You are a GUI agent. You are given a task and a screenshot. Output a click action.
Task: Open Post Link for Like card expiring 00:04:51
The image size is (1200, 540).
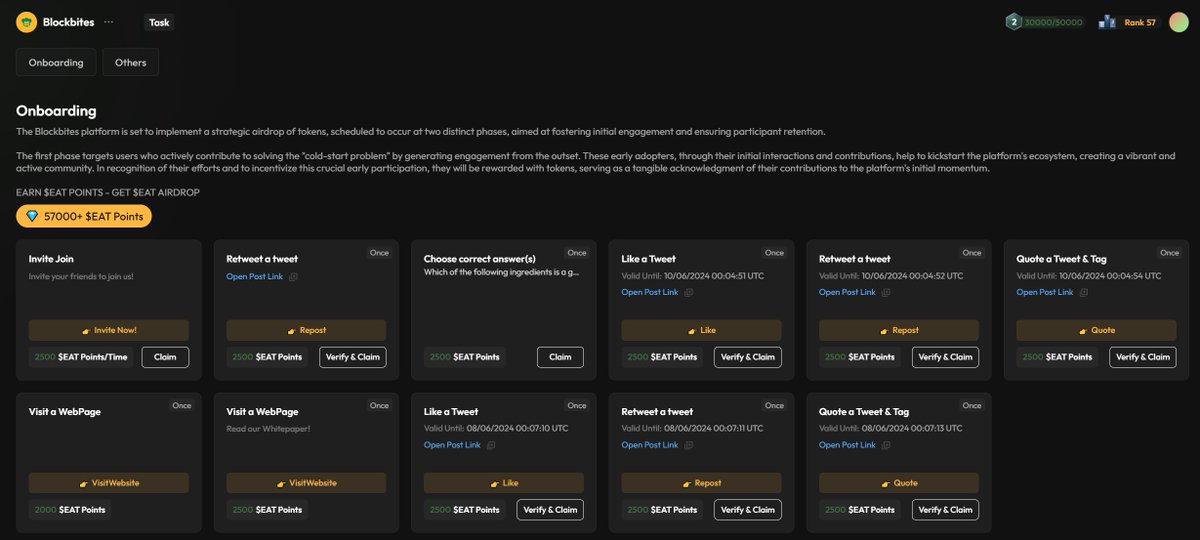(650, 292)
